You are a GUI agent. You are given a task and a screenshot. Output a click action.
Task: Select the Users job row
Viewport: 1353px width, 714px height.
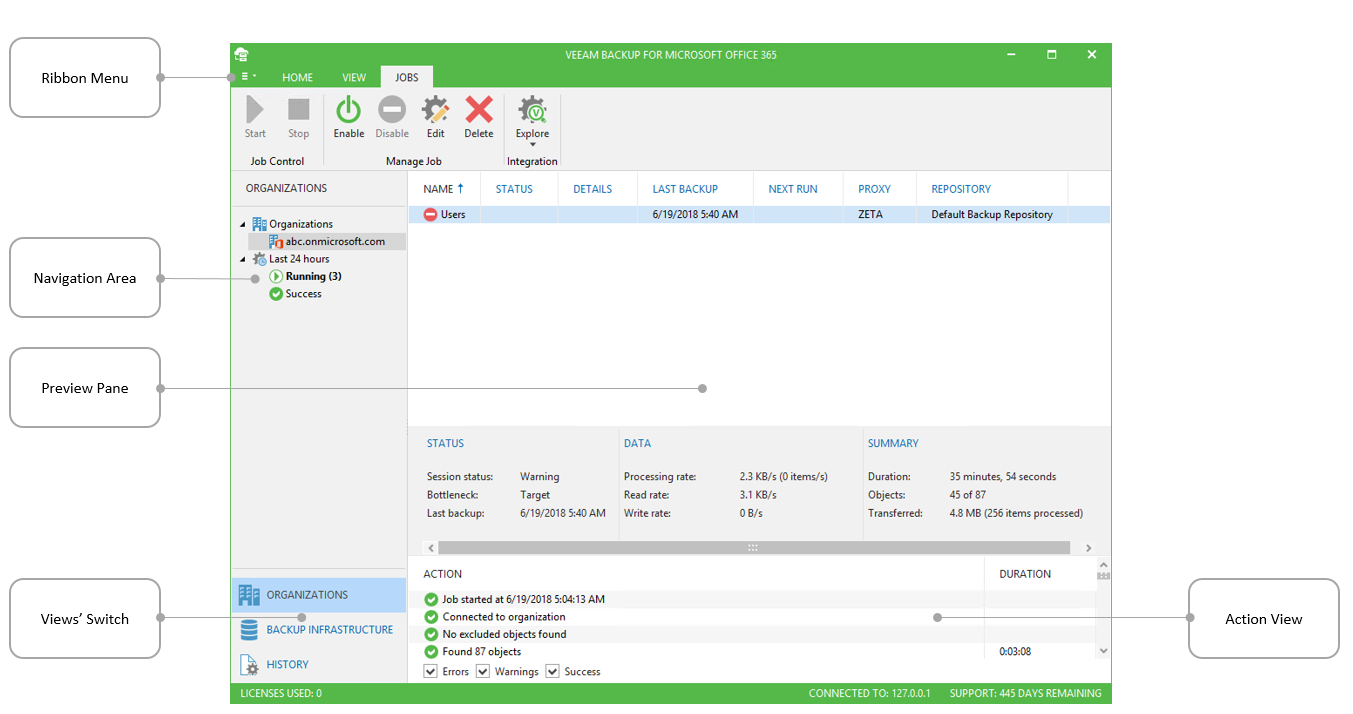[x=759, y=214]
